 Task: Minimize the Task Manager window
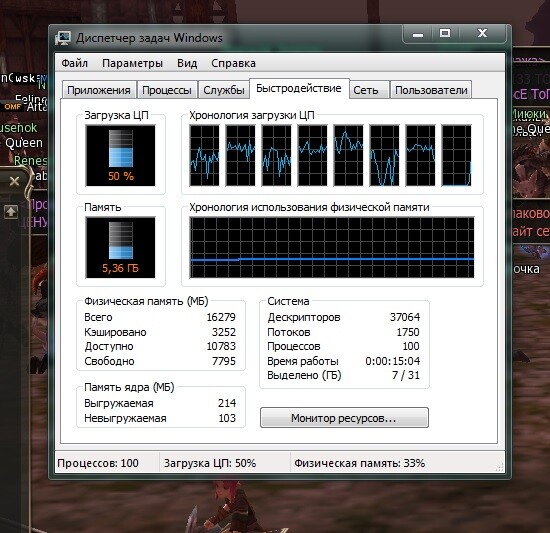coord(417,34)
